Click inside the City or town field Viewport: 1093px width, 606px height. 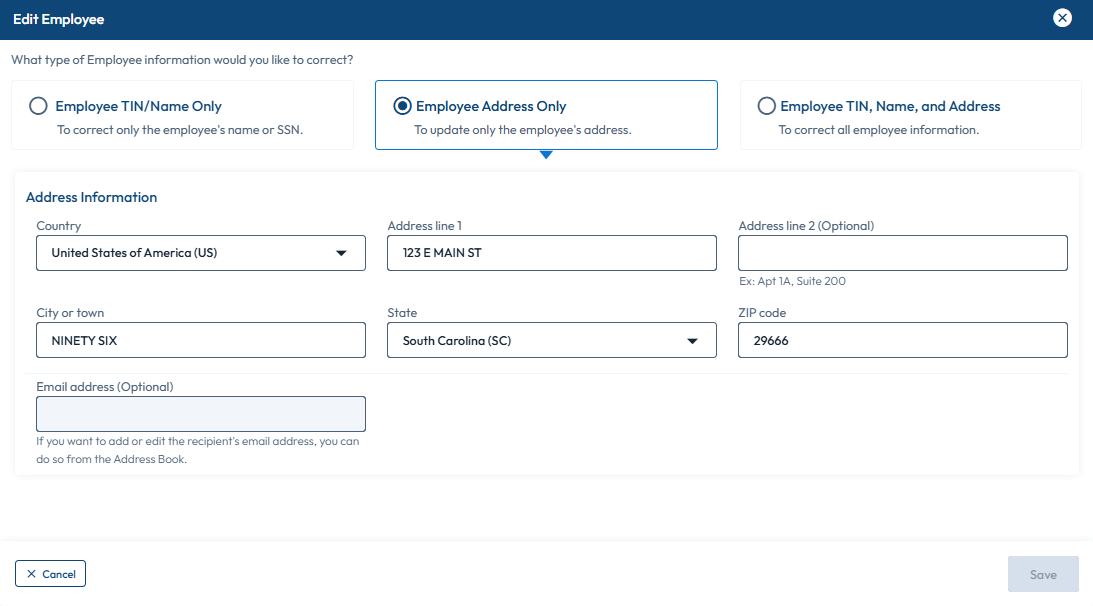(200, 340)
